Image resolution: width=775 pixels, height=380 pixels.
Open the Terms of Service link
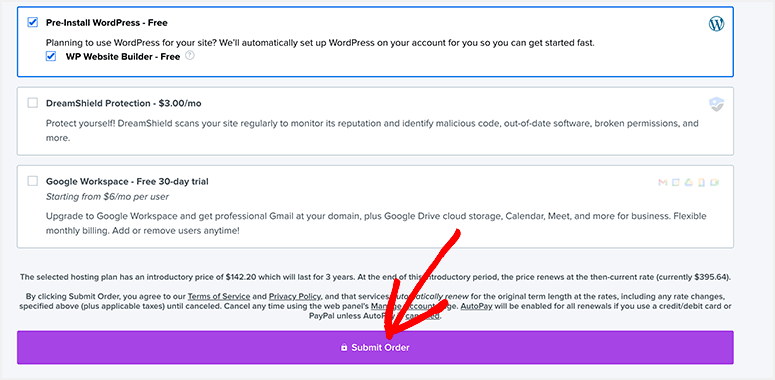[x=219, y=297]
